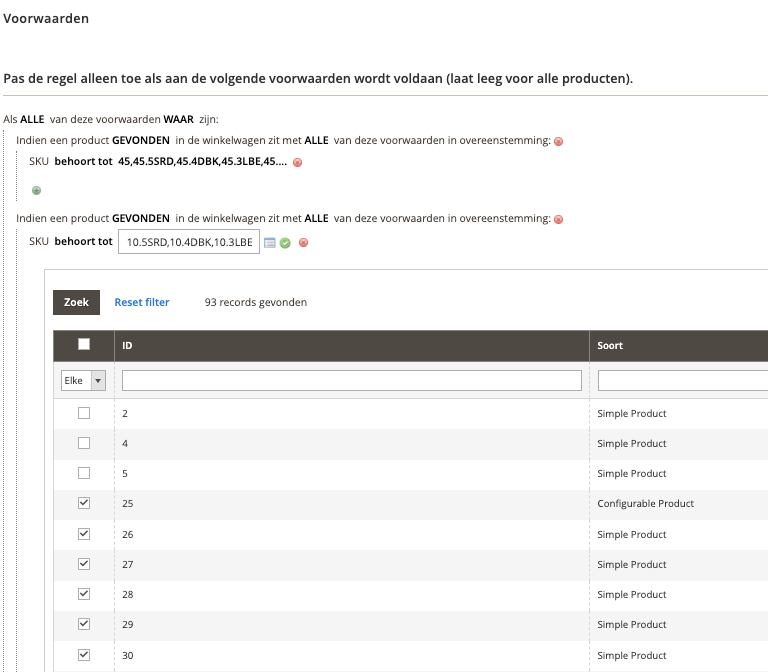Sort grid by Soort column header
This screenshot has height=672, width=768.
click(x=610, y=346)
